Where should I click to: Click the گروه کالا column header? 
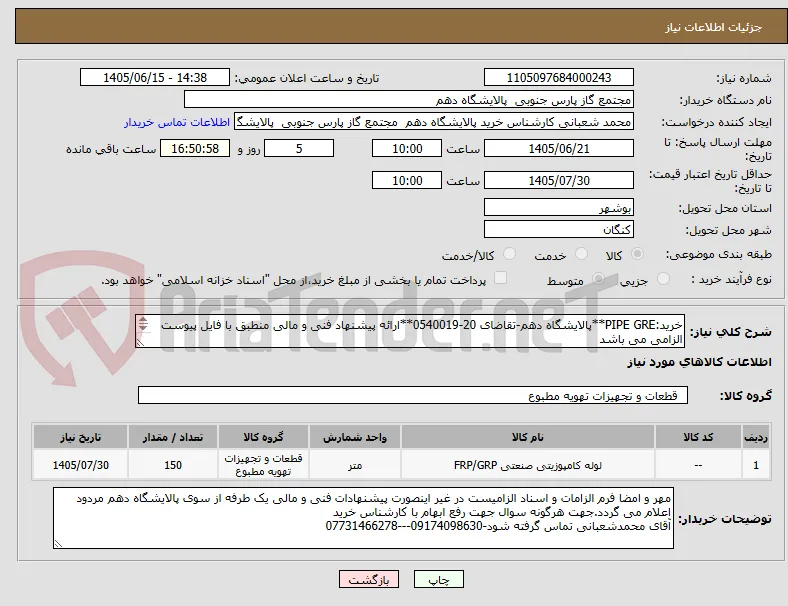click(x=263, y=437)
